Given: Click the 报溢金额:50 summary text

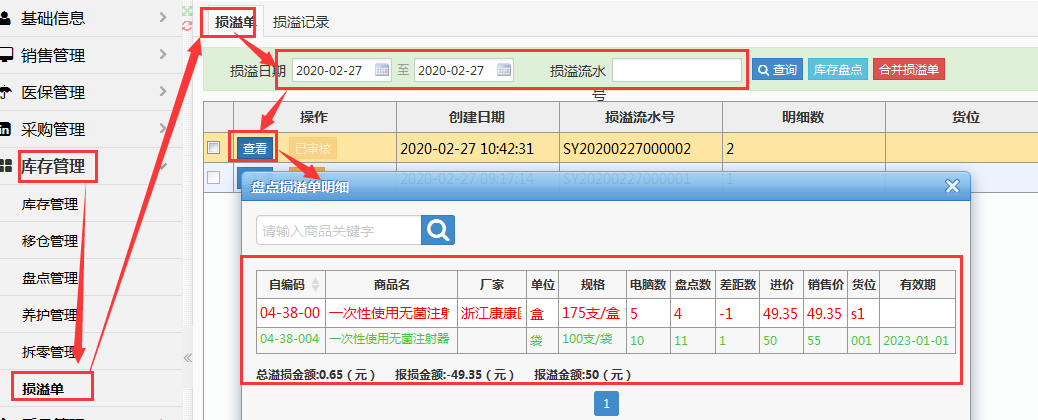Looking at the screenshot, I should (583, 375).
